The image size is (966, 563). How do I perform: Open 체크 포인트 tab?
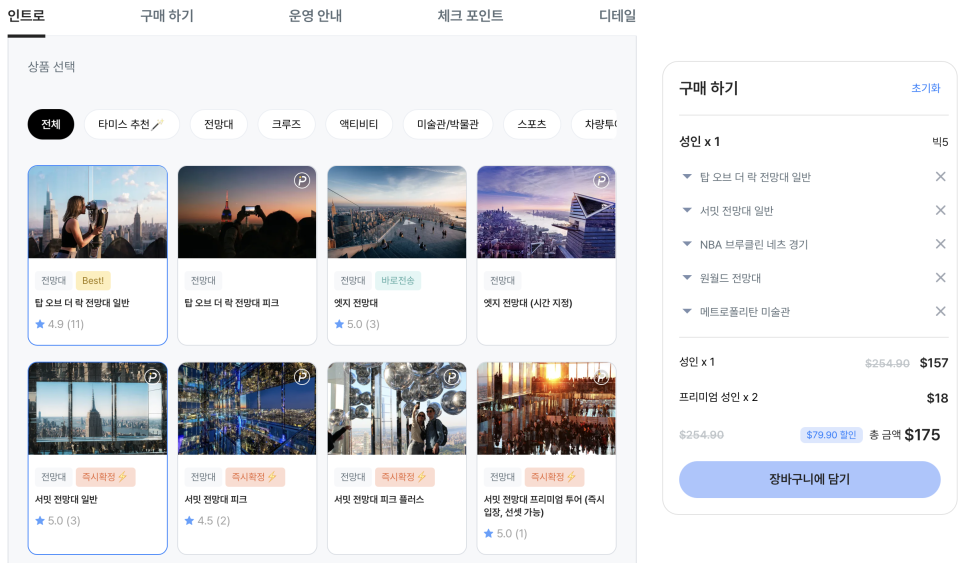470,16
